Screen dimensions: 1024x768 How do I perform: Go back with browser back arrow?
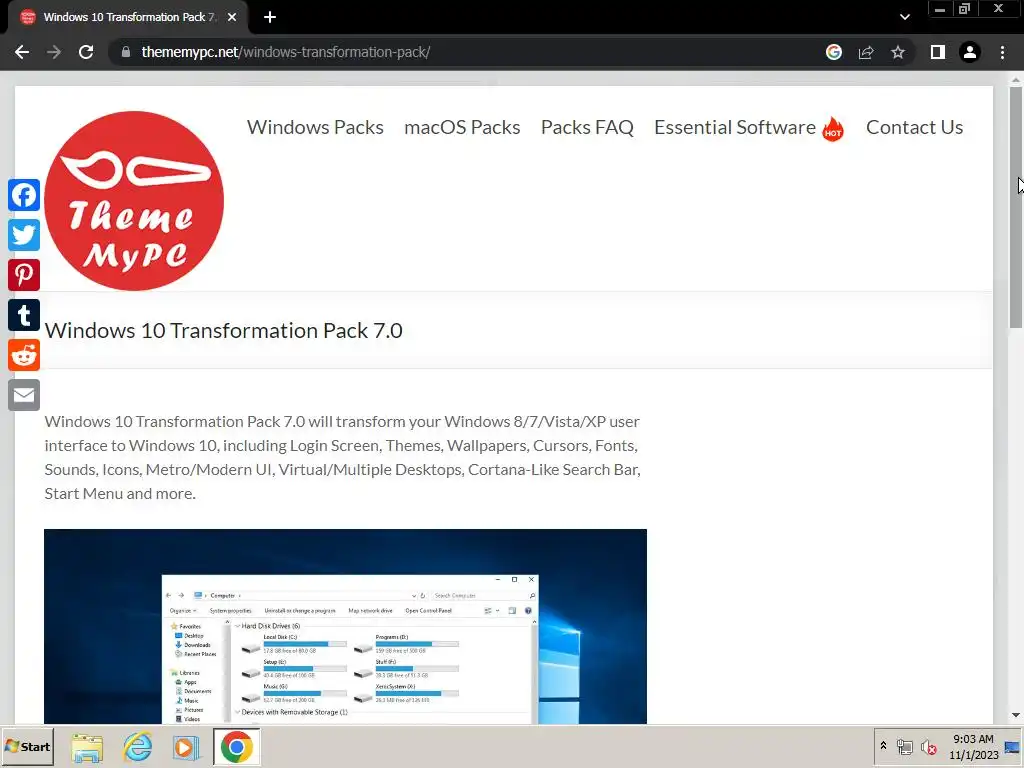click(x=22, y=52)
